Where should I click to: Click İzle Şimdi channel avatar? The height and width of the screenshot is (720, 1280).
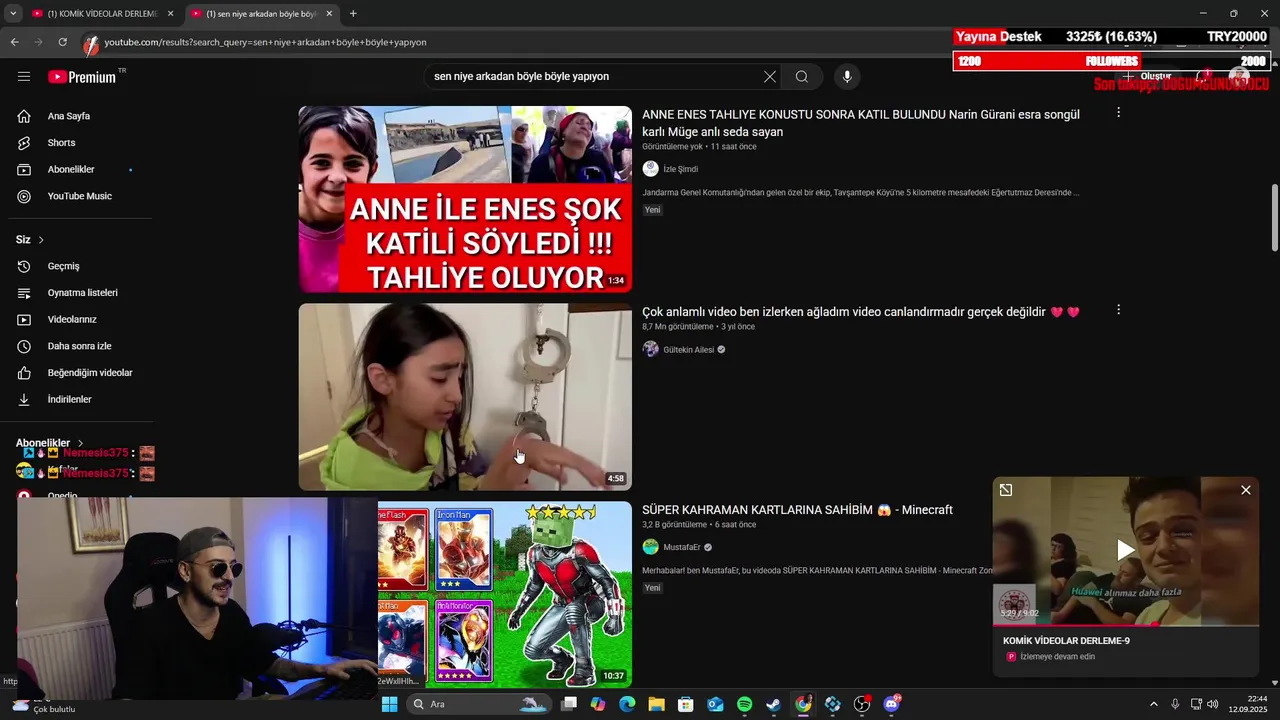[650, 169]
